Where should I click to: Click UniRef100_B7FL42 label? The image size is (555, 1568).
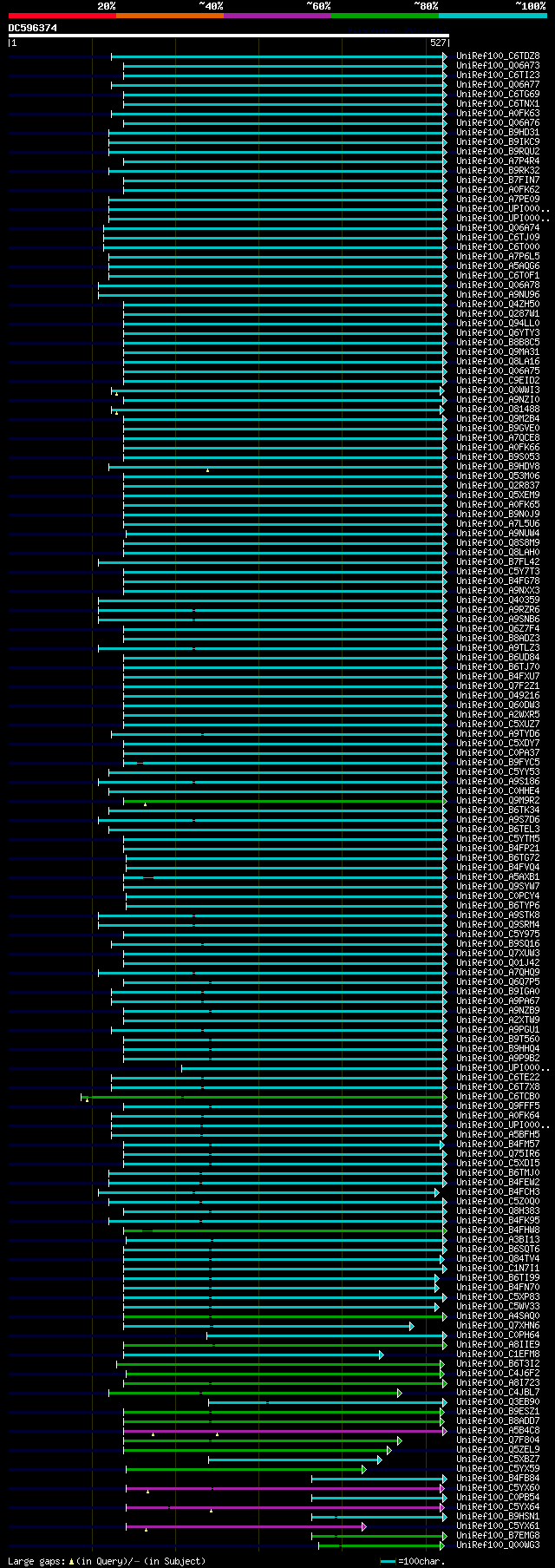point(498,561)
